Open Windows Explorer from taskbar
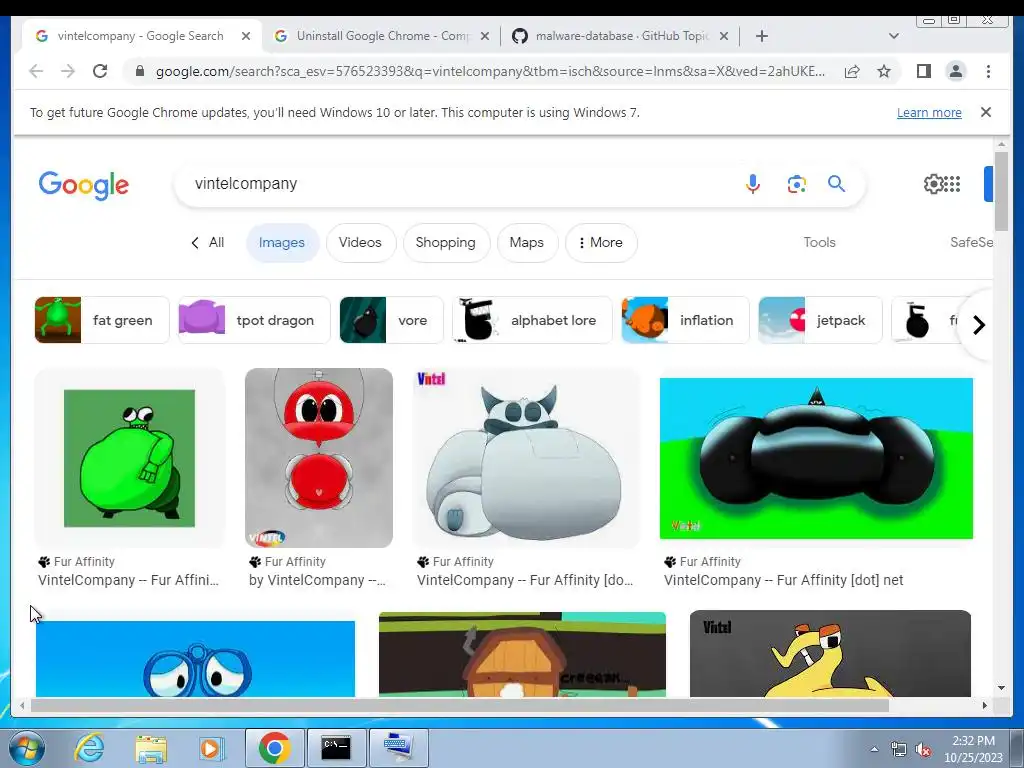 [151, 748]
